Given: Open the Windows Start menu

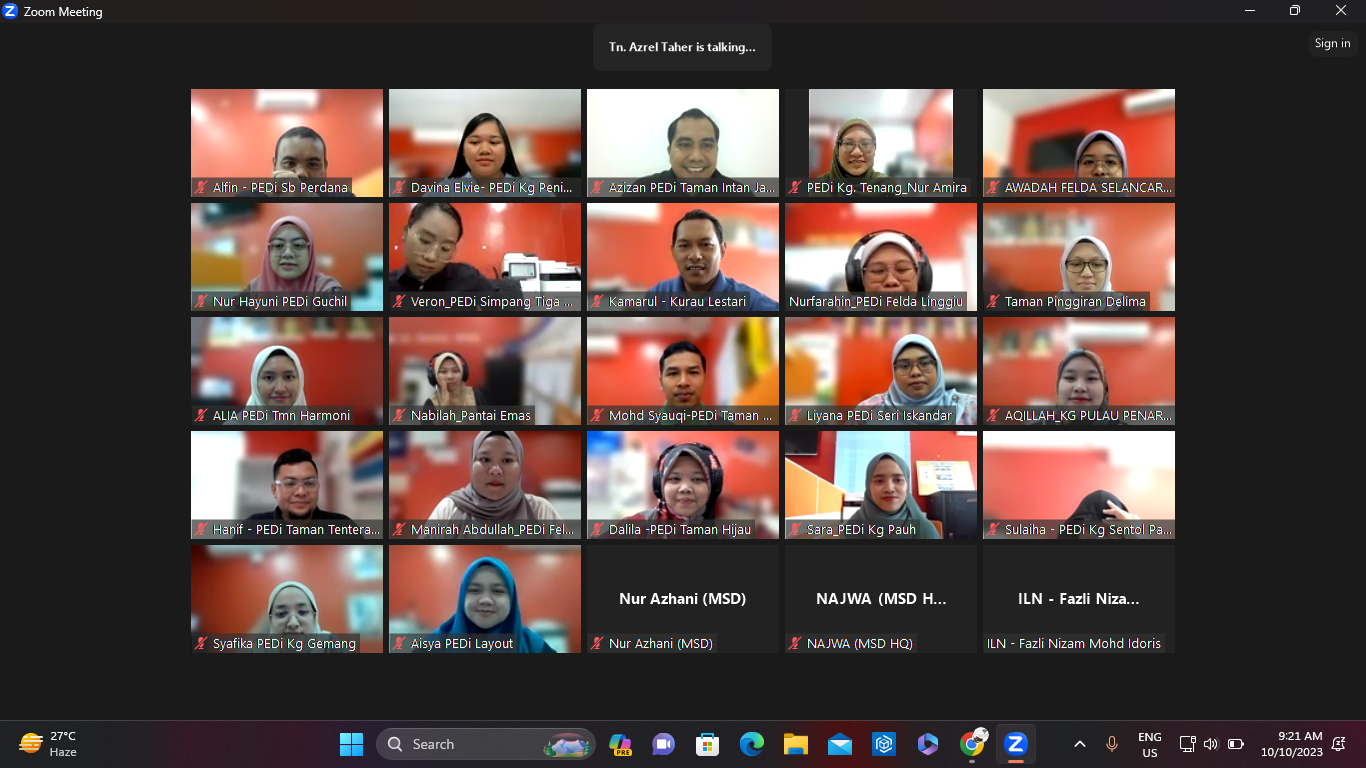Looking at the screenshot, I should (x=351, y=744).
